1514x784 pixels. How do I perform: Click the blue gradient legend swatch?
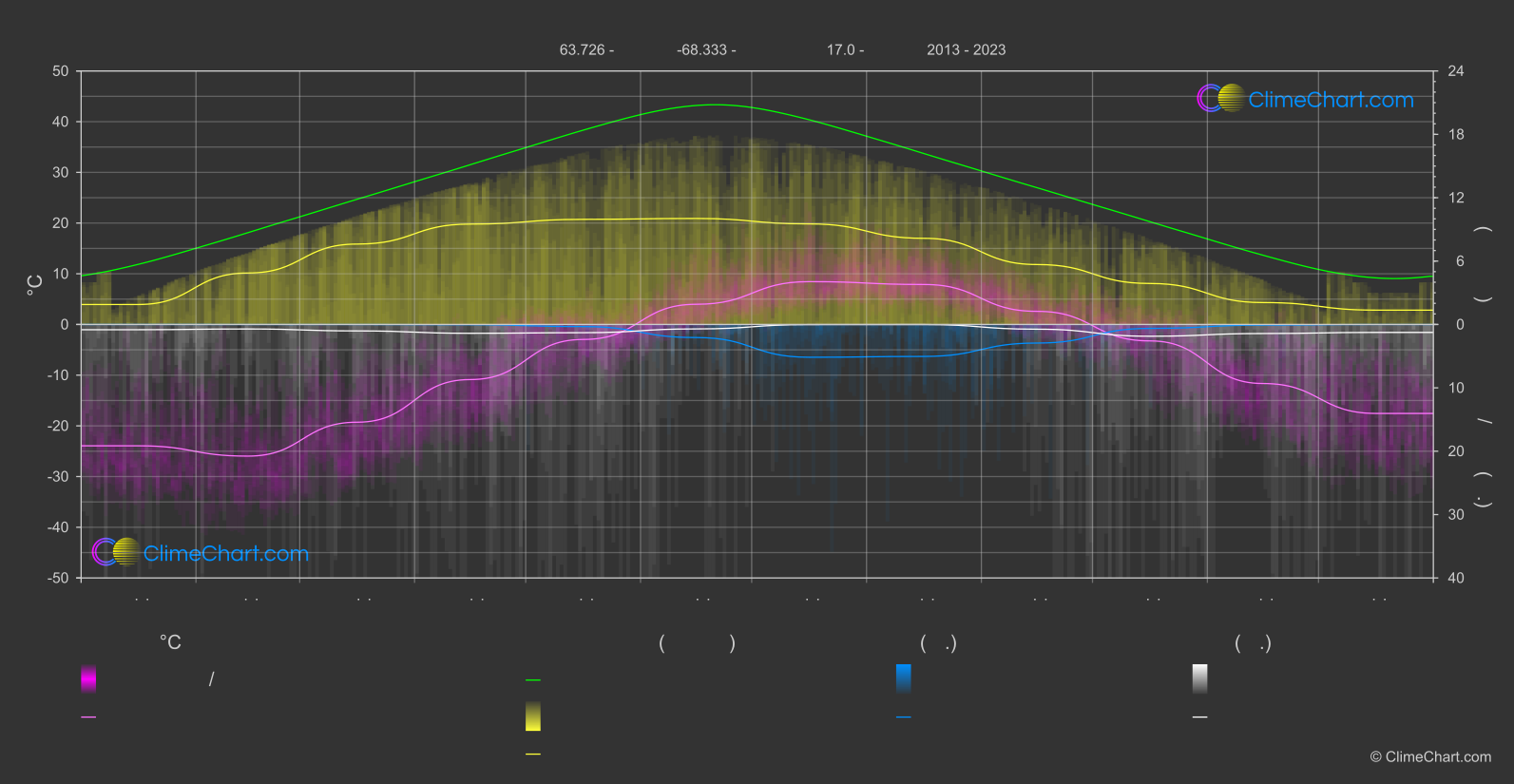pyautogui.click(x=903, y=679)
